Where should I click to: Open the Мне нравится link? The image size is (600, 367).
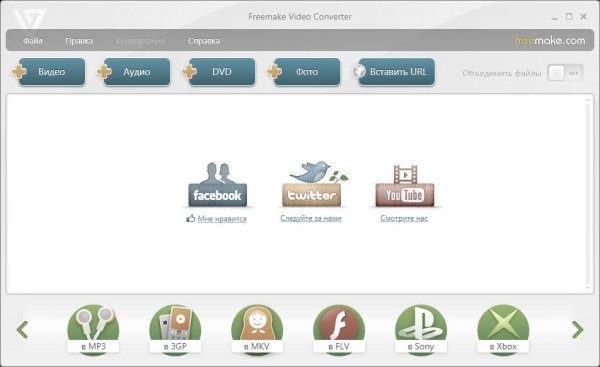click(222, 219)
